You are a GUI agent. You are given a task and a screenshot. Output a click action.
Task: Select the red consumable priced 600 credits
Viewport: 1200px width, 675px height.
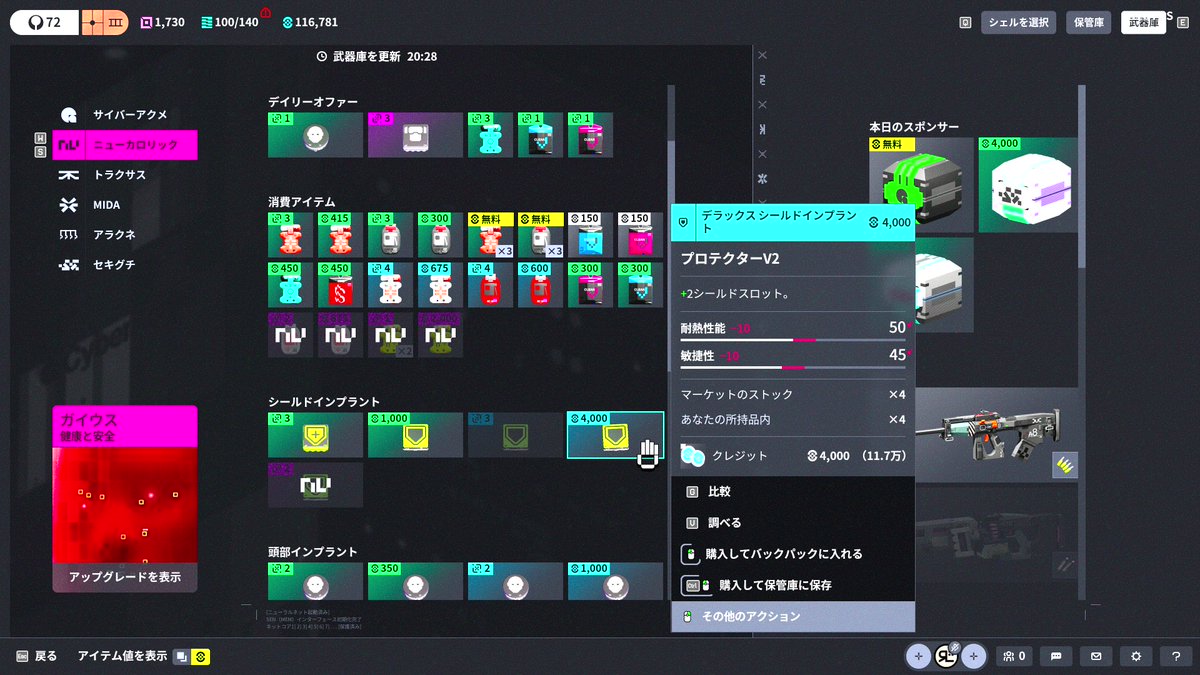(540, 285)
